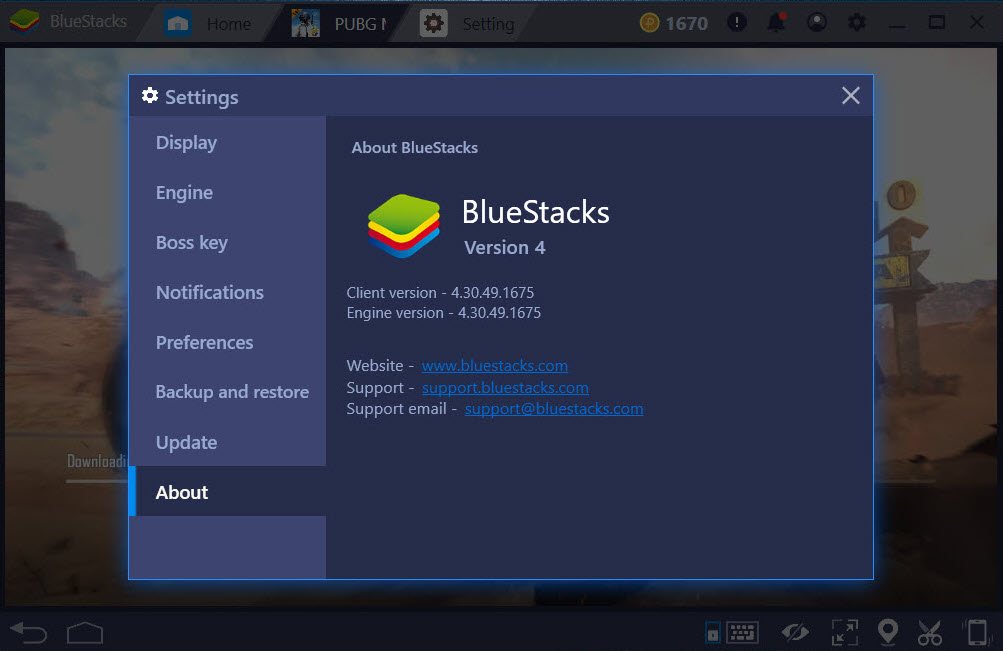The width and height of the screenshot is (1003, 651).
Task: Go to Backup and restore settings
Action: (232, 392)
